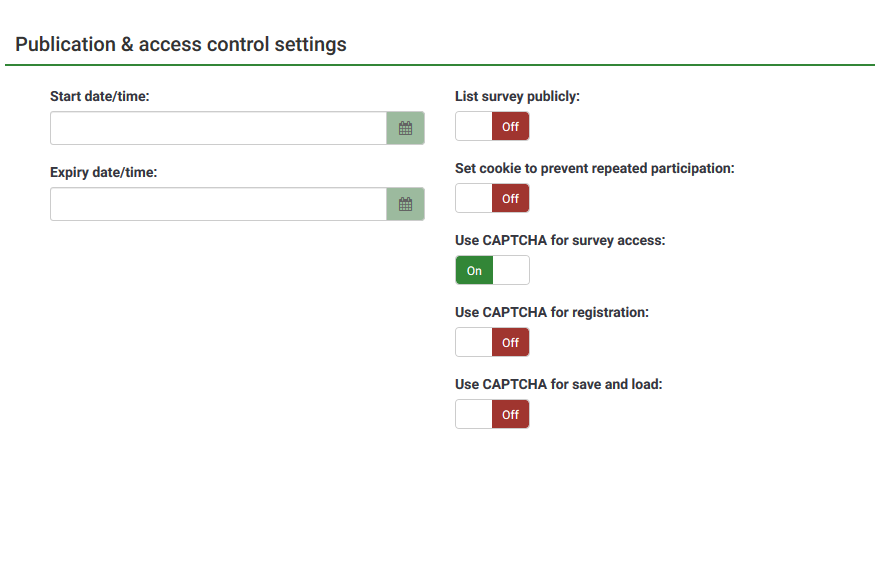Viewport: 880px width, 577px height.
Task: Click red Off half of List survey publicly
Action: [510, 127]
